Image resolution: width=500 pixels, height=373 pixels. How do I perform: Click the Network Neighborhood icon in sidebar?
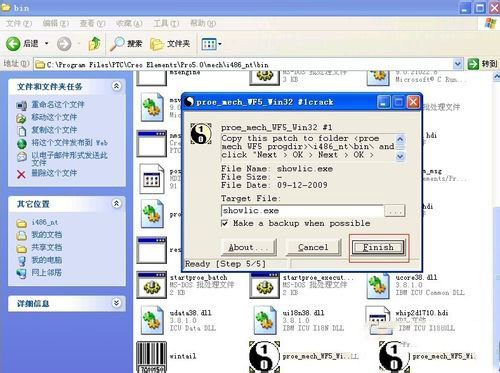pos(22,273)
